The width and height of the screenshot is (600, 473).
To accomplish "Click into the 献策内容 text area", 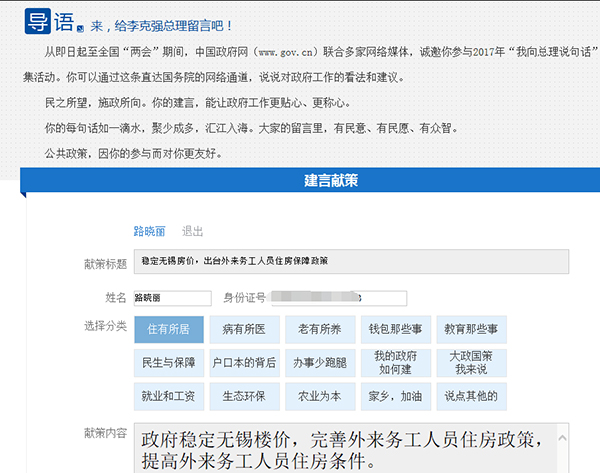I will click(350, 448).
